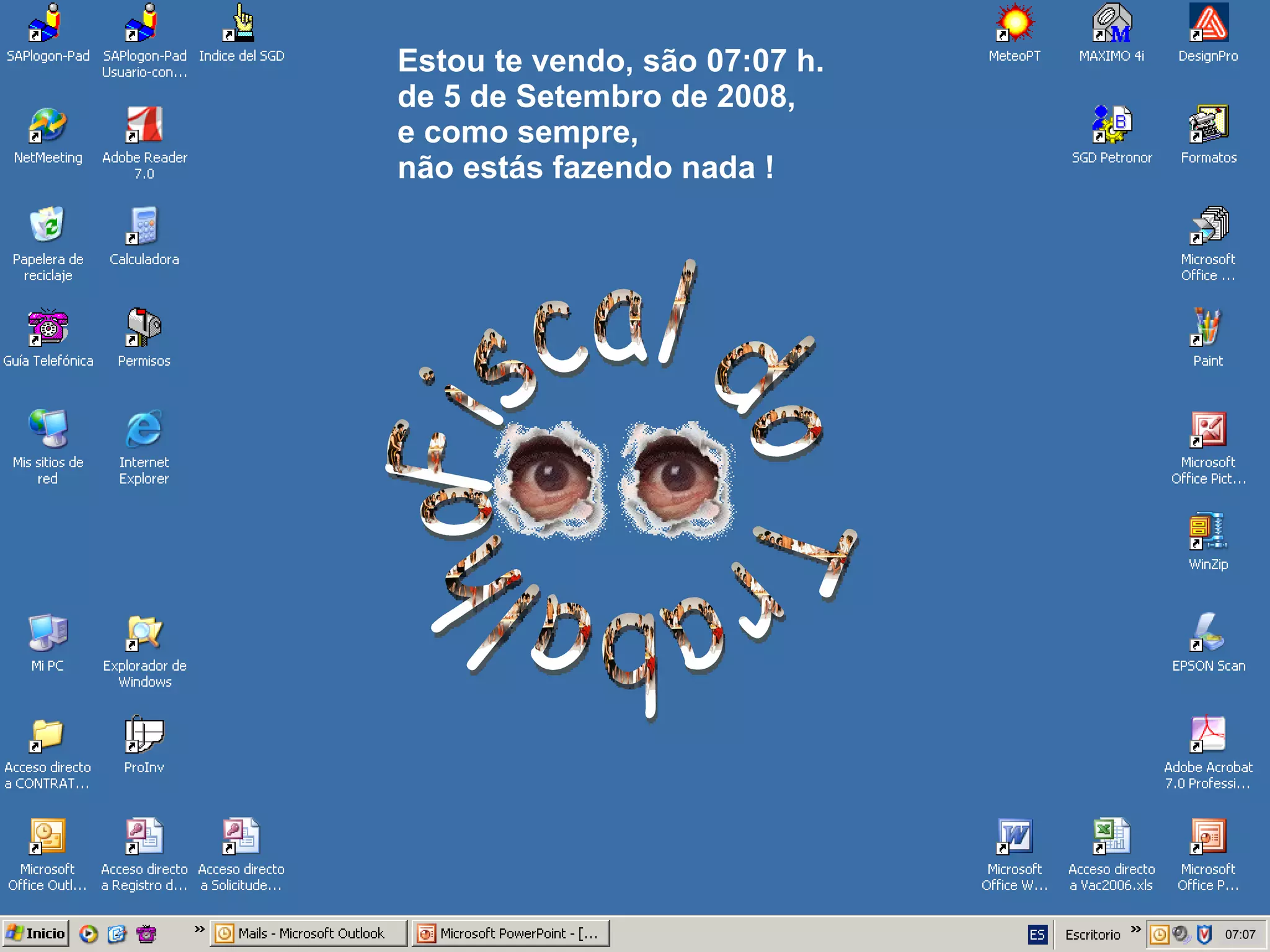This screenshot has height=952, width=1270.
Task: Select the WinZip desktop shortcut
Action: click(1208, 531)
